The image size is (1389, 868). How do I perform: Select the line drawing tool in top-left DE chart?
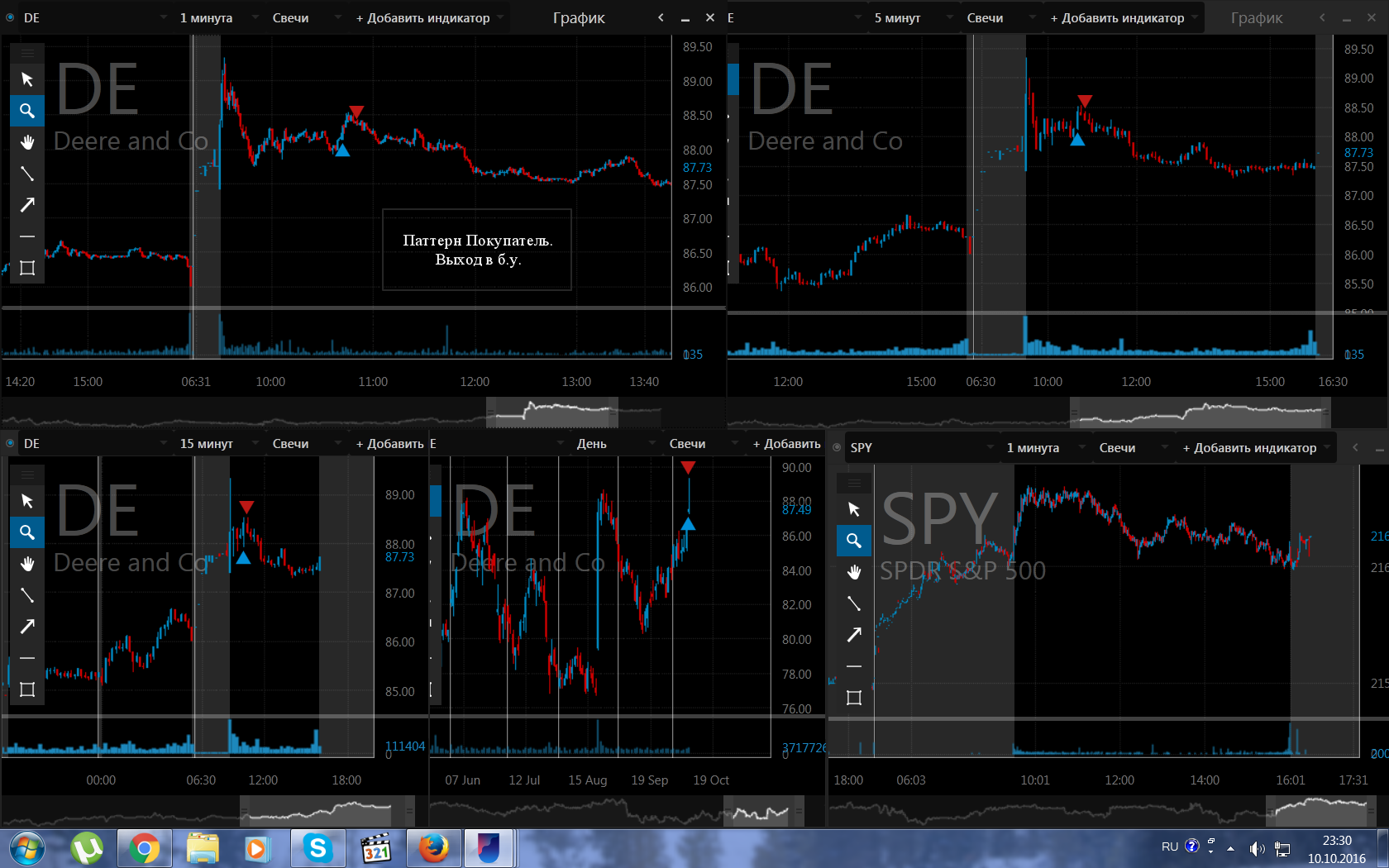point(27,174)
